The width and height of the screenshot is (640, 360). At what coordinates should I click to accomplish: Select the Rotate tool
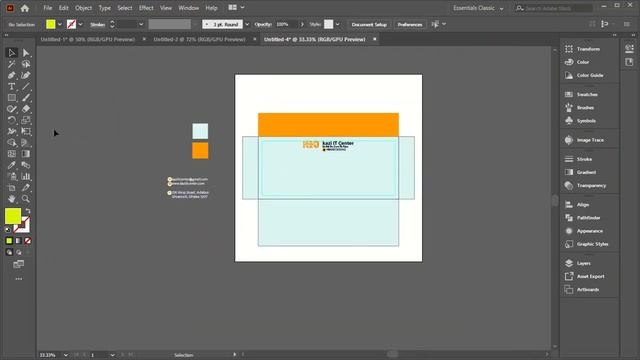[11, 120]
